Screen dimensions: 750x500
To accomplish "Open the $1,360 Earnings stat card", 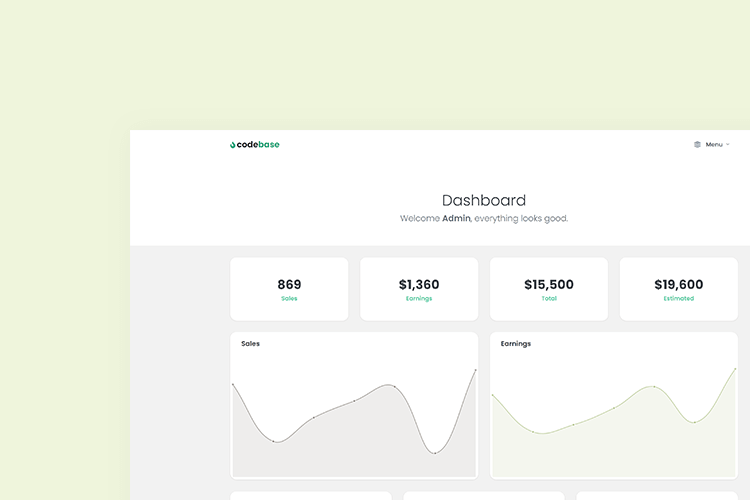I will point(419,289).
